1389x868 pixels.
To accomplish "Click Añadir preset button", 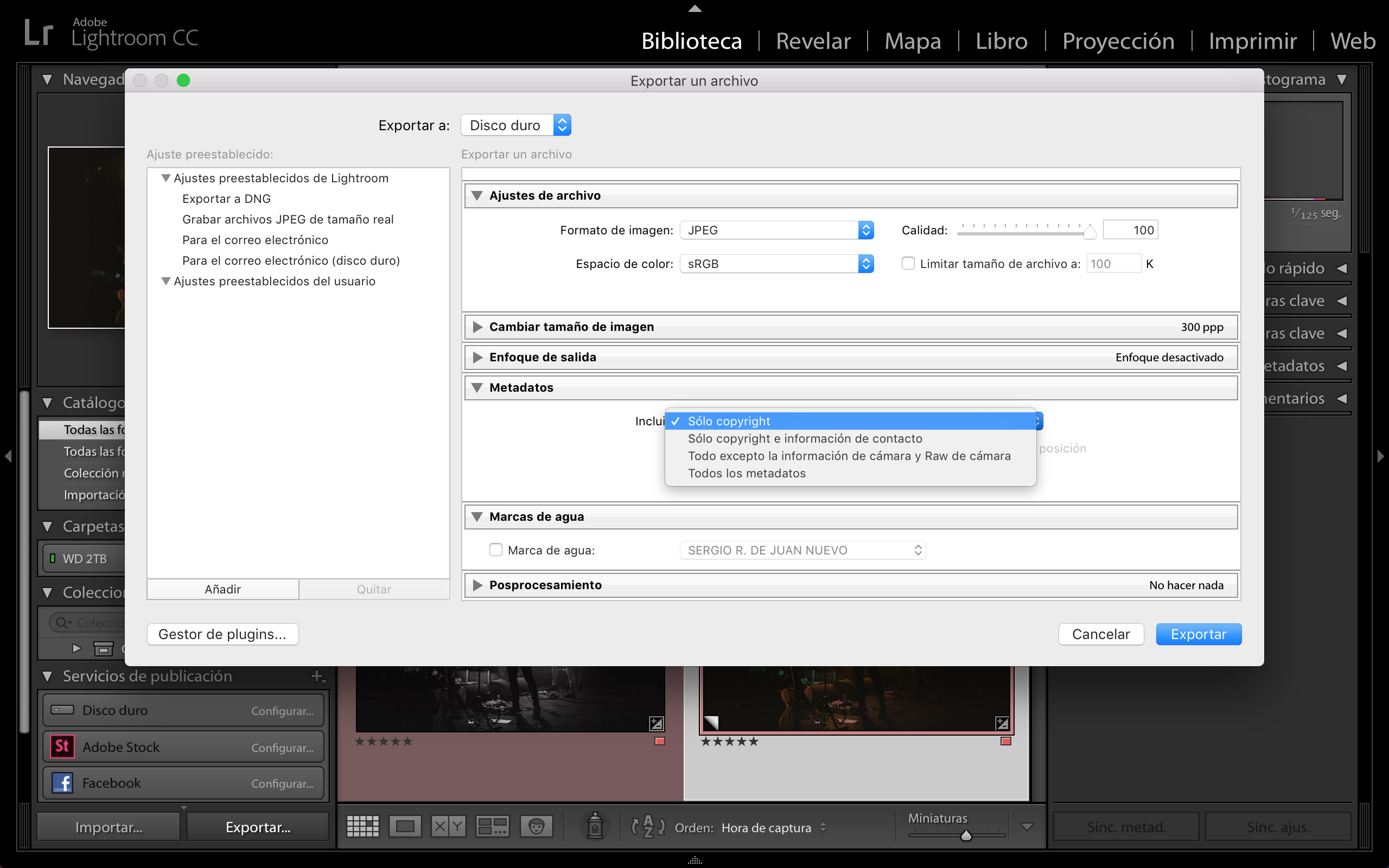I will (x=222, y=589).
